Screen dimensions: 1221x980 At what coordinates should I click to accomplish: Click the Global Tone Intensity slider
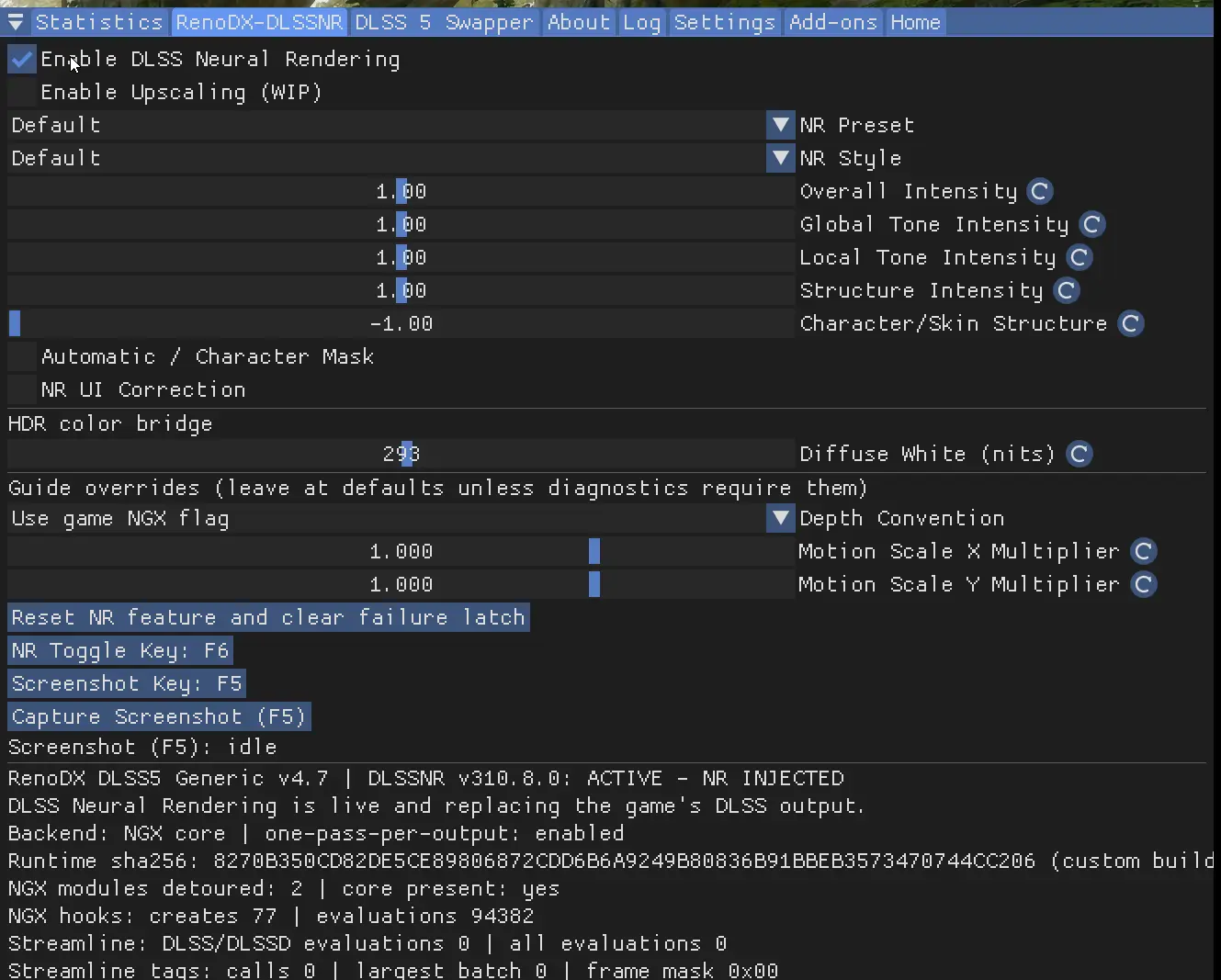pos(401,224)
